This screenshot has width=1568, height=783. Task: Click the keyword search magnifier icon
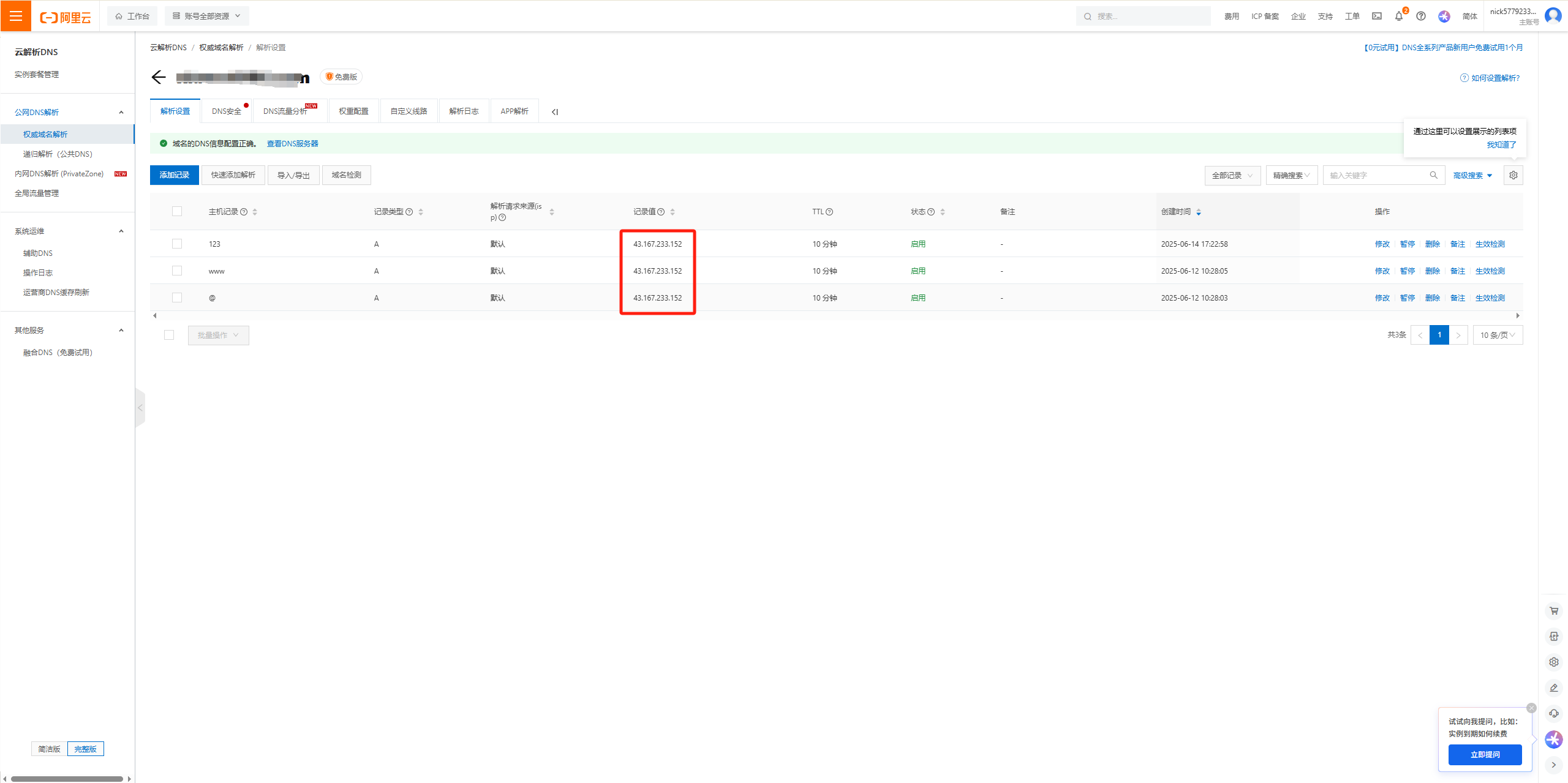[x=1433, y=175]
